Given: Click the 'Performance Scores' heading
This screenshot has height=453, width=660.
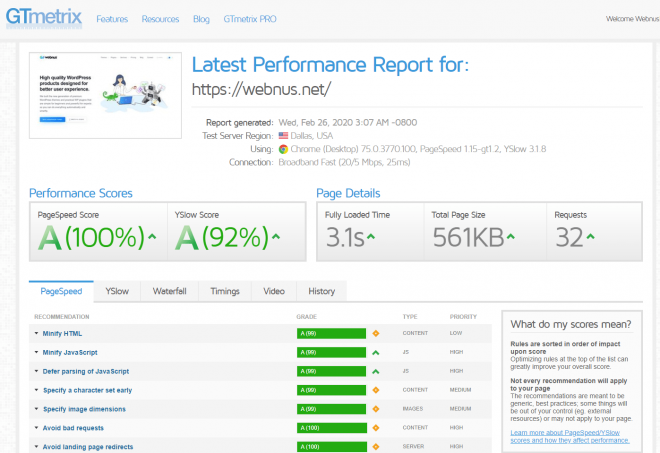Looking at the screenshot, I should pos(81,193).
